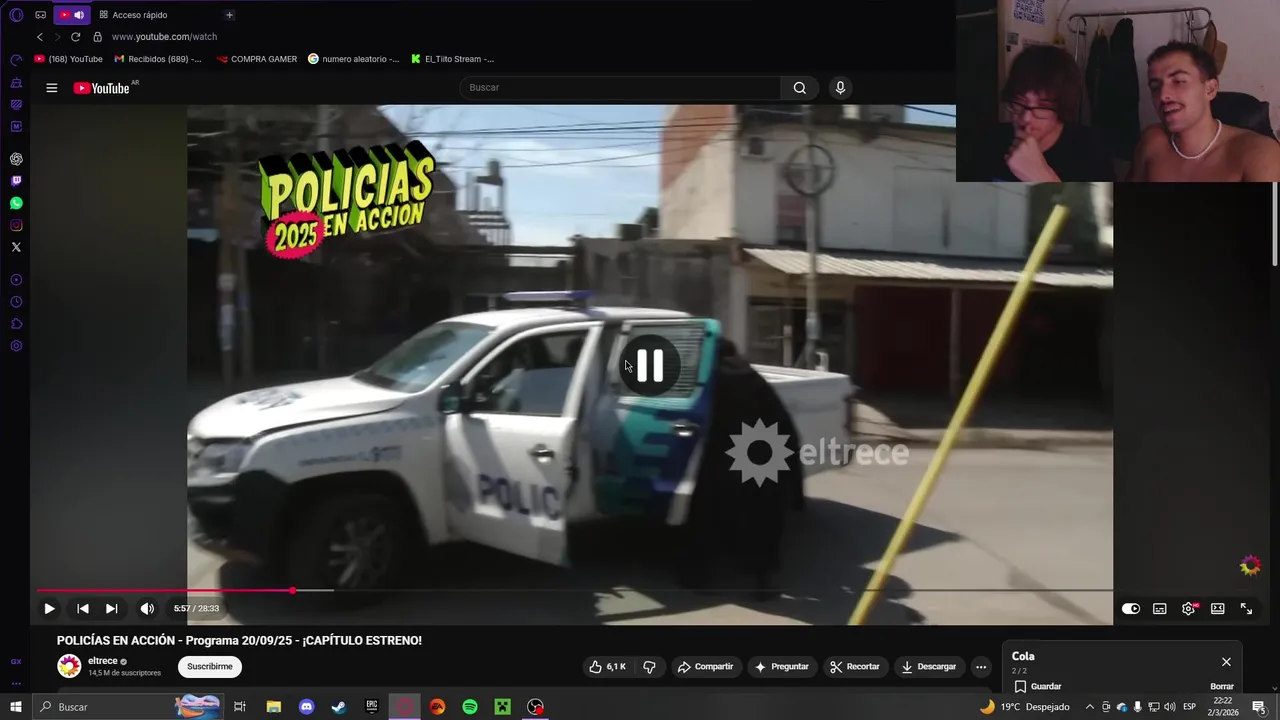The image size is (1280, 720).
Task: Mute the video player volume
Action: (x=147, y=608)
